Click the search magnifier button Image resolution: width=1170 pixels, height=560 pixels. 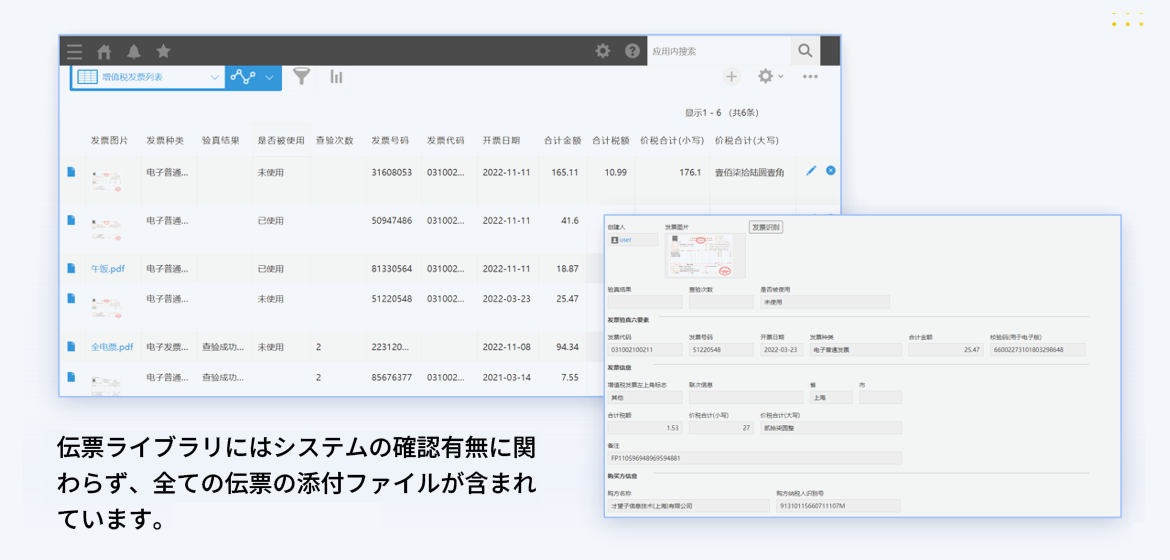(x=805, y=51)
